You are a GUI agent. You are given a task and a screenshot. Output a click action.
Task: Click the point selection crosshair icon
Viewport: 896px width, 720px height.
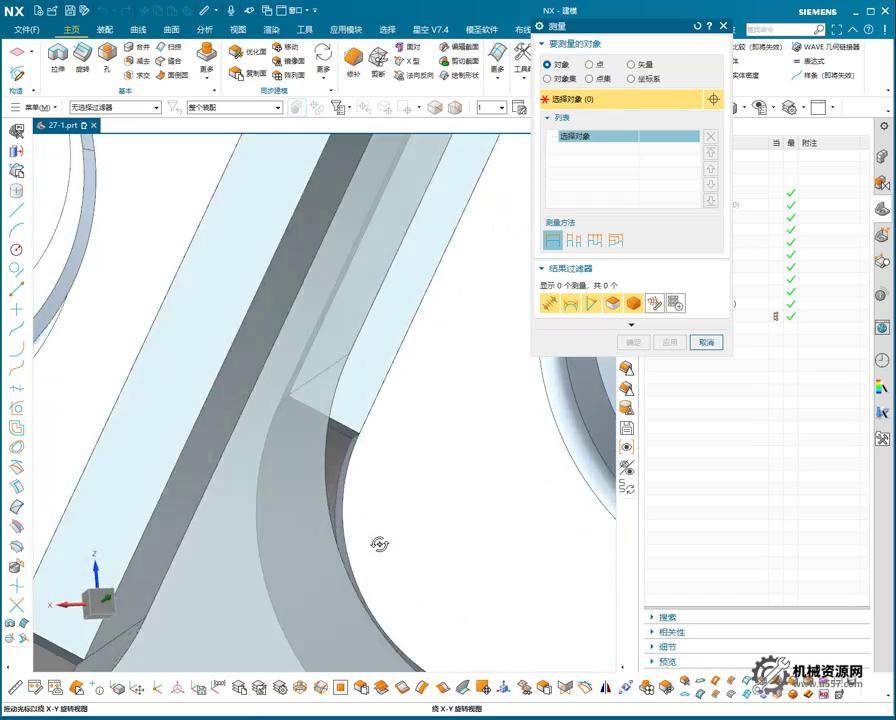coord(713,99)
